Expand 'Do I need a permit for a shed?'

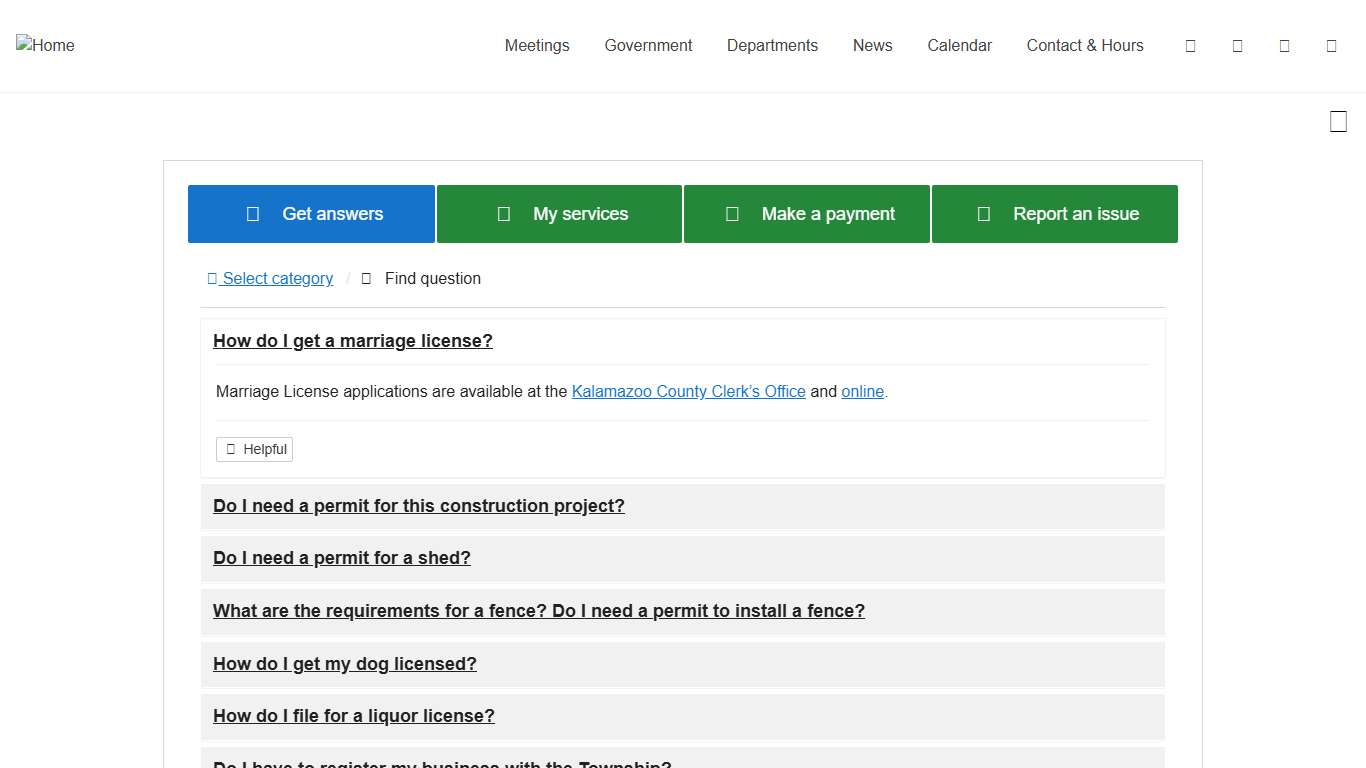click(342, 558)
